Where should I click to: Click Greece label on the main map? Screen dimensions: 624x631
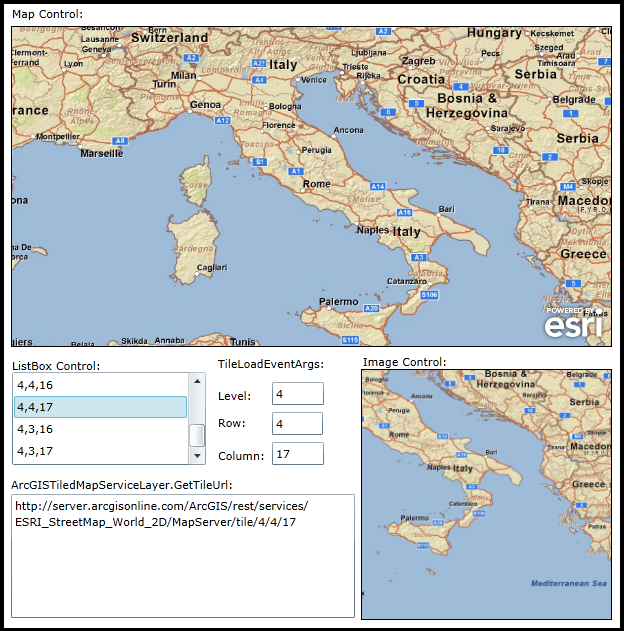pos(583,254)
